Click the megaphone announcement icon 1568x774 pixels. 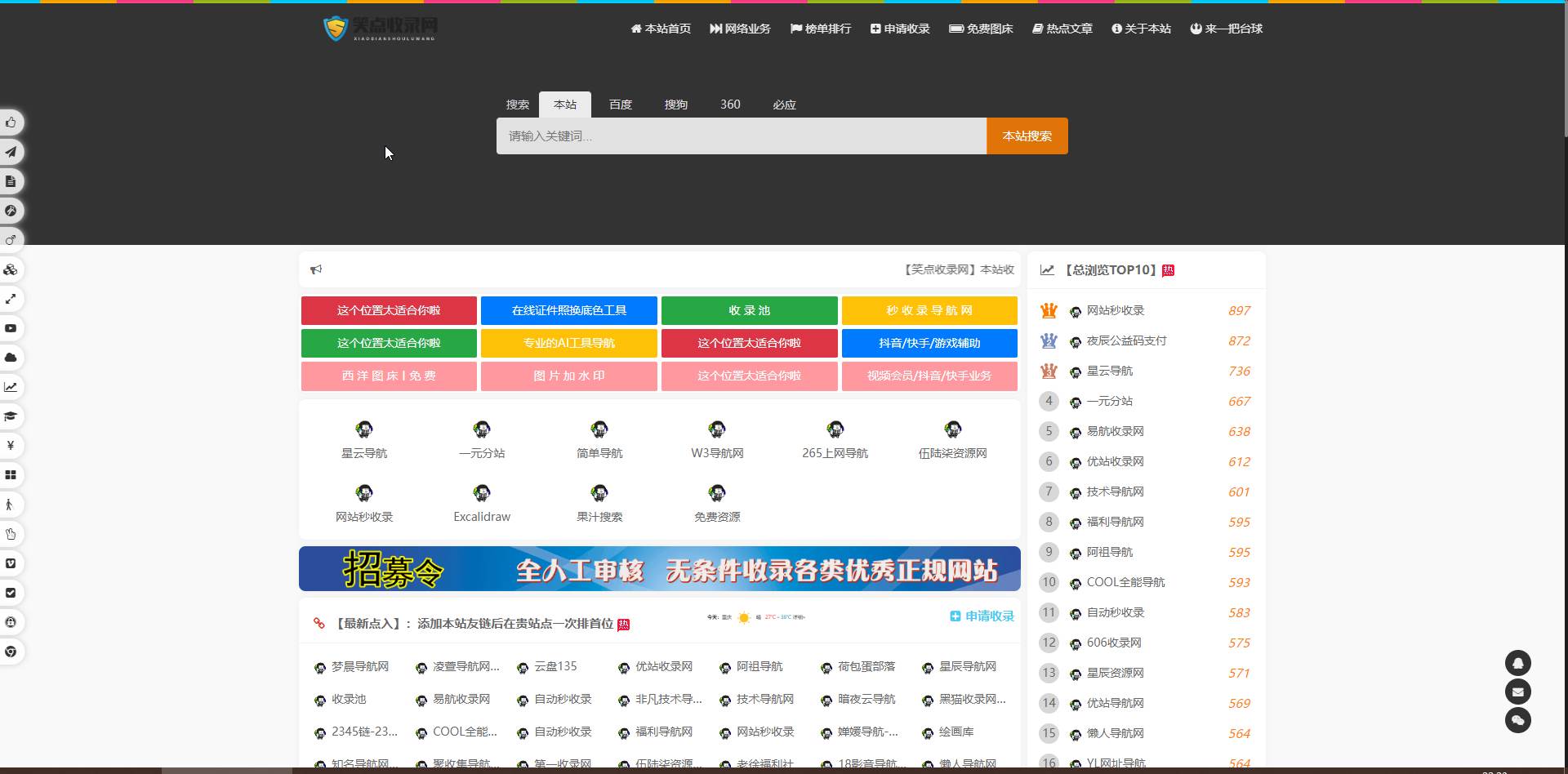pyautogui.click(x=316, y=269)
